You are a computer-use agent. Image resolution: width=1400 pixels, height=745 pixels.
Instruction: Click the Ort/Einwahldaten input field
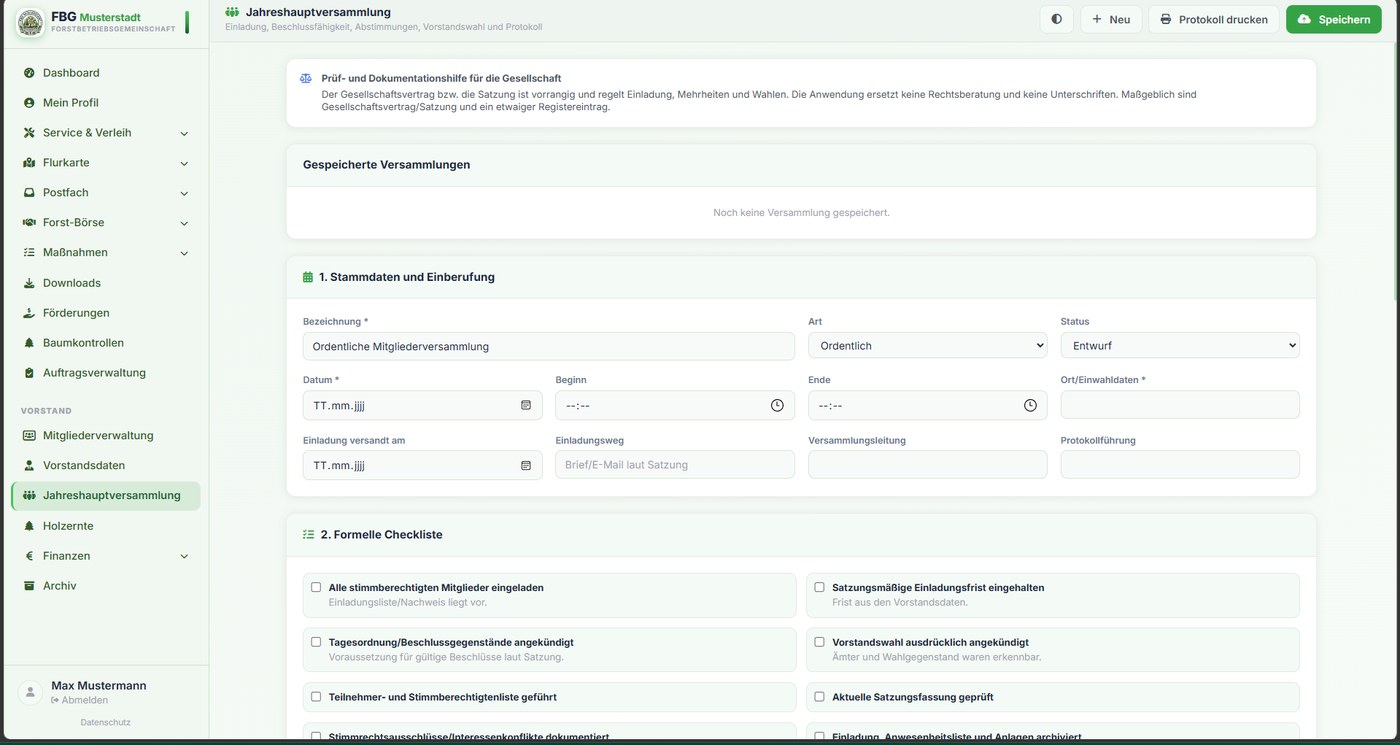point(1180,405)
